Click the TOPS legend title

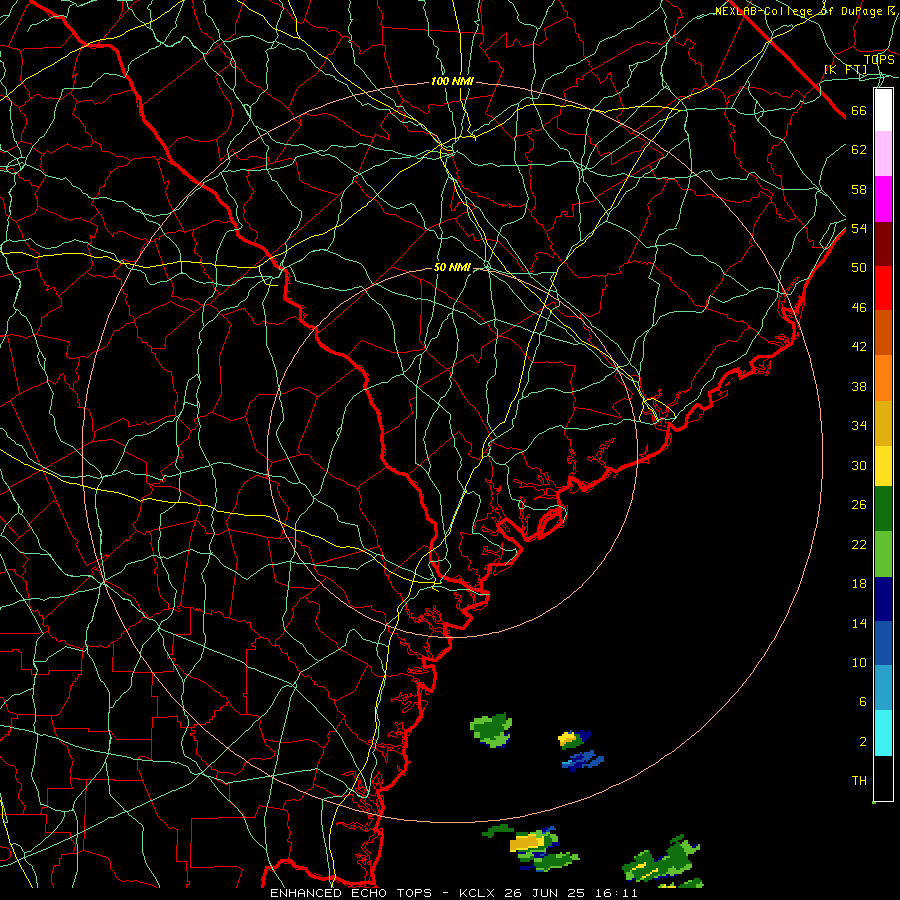[879, 59]
